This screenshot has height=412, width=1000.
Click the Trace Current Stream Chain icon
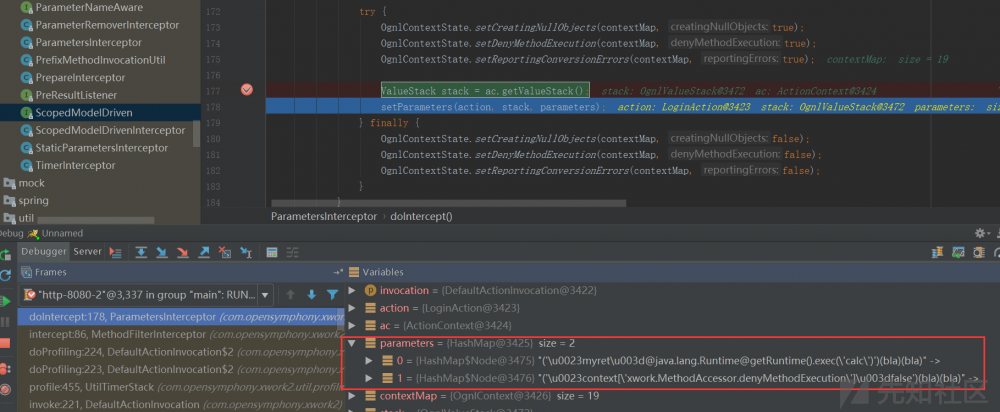(291, 252)
